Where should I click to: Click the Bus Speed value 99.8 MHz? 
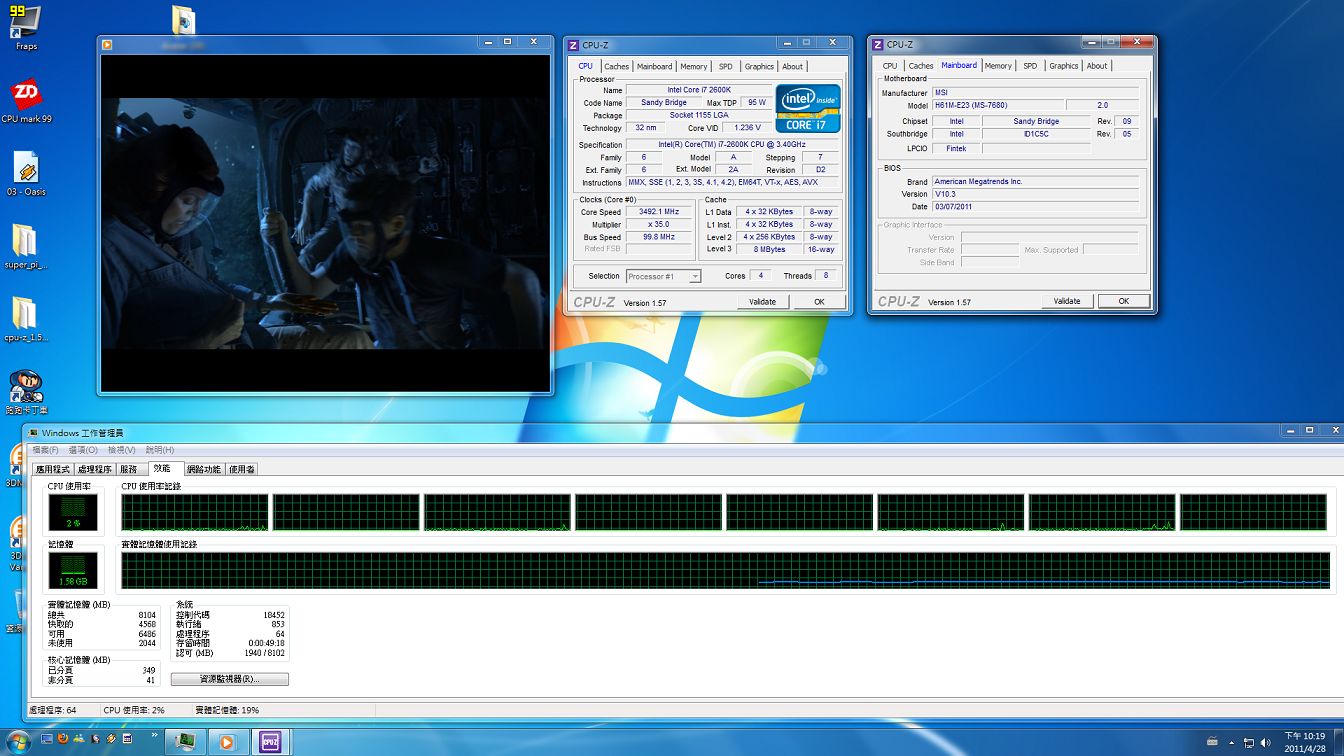pos(659,237)
